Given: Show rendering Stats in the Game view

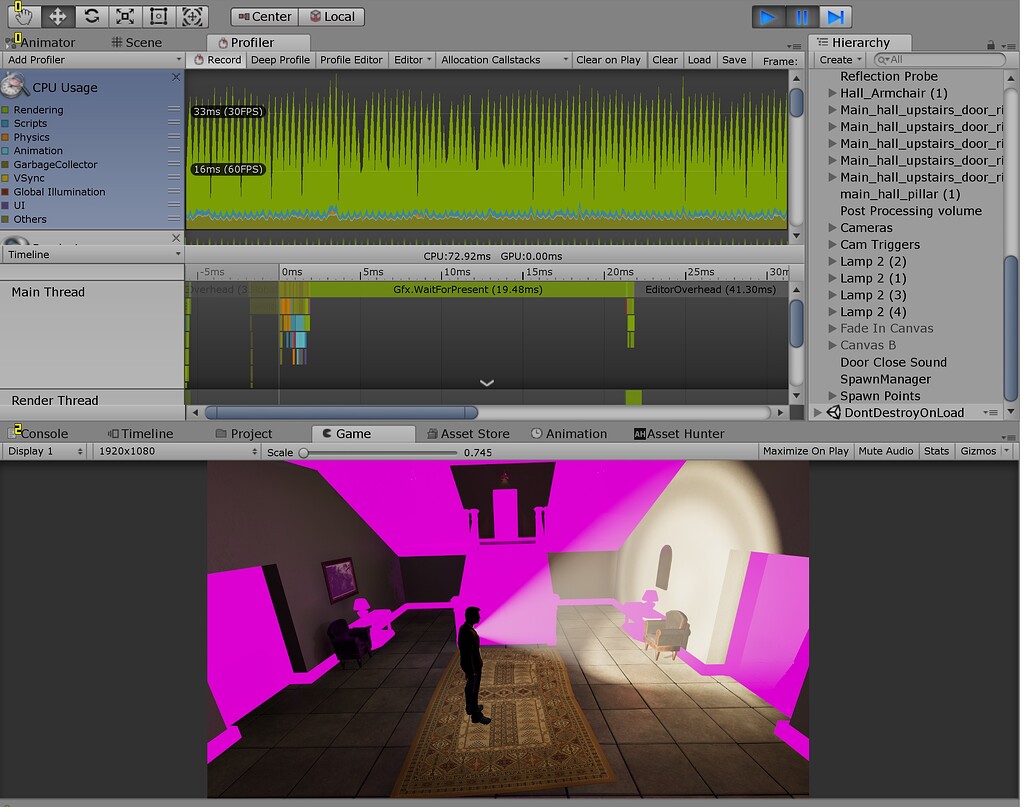Looking at the screenshot, I should coord(936,451).
